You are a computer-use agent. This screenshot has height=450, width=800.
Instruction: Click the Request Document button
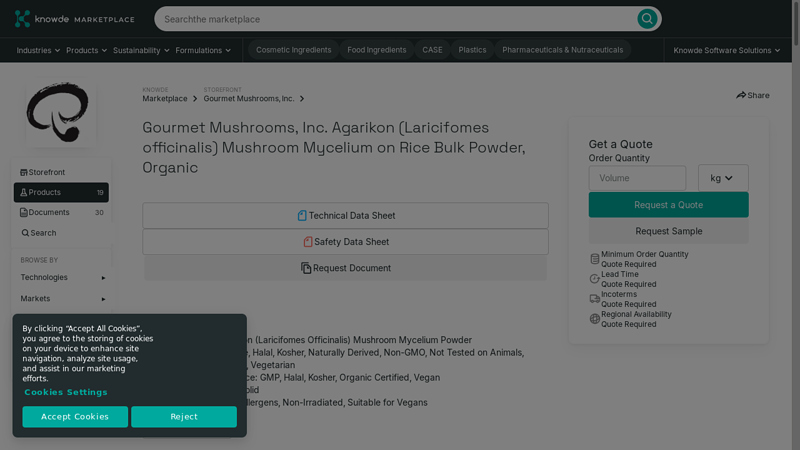(x=345, y=268)
